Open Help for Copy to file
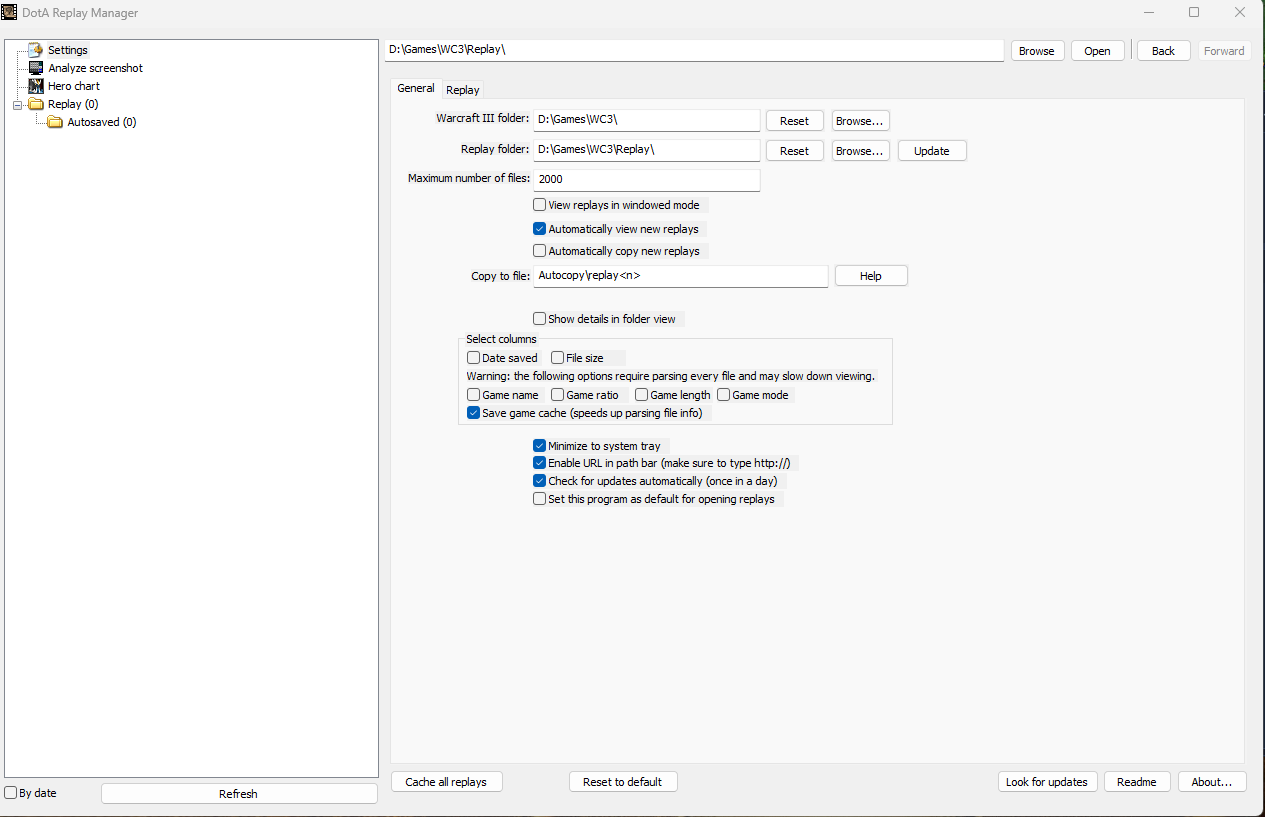The image size is (1265, 817). tap(871, 276)
